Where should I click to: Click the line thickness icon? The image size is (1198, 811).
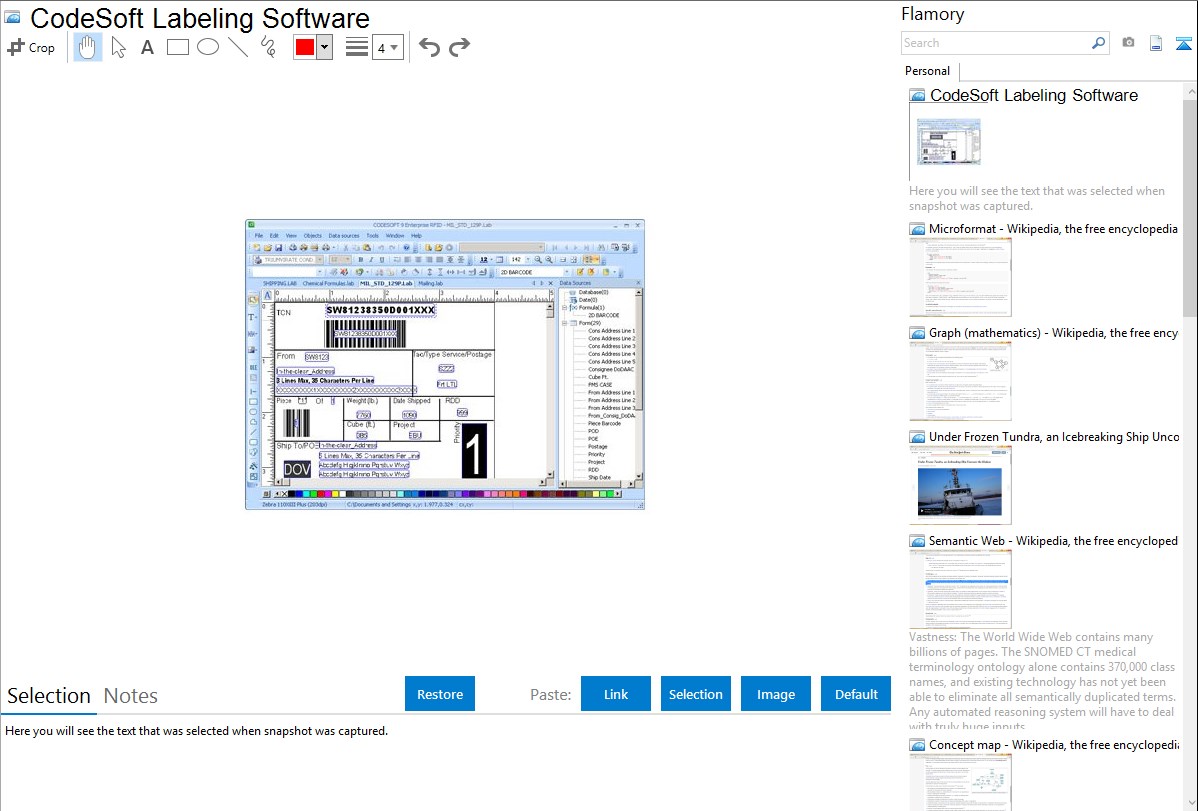(357, 47)
